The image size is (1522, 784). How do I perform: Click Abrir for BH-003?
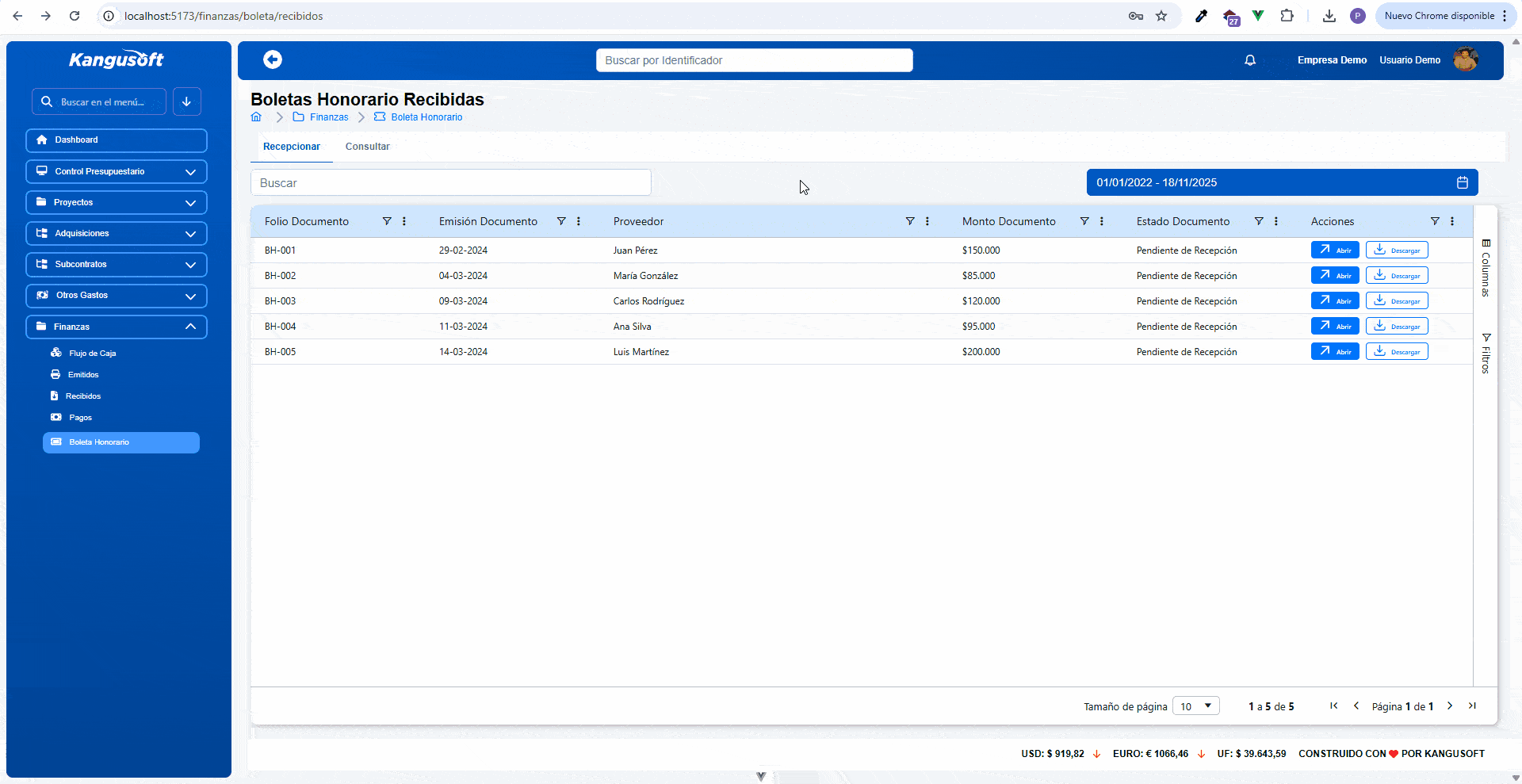pyautogui.click(x=1335, y=300)
